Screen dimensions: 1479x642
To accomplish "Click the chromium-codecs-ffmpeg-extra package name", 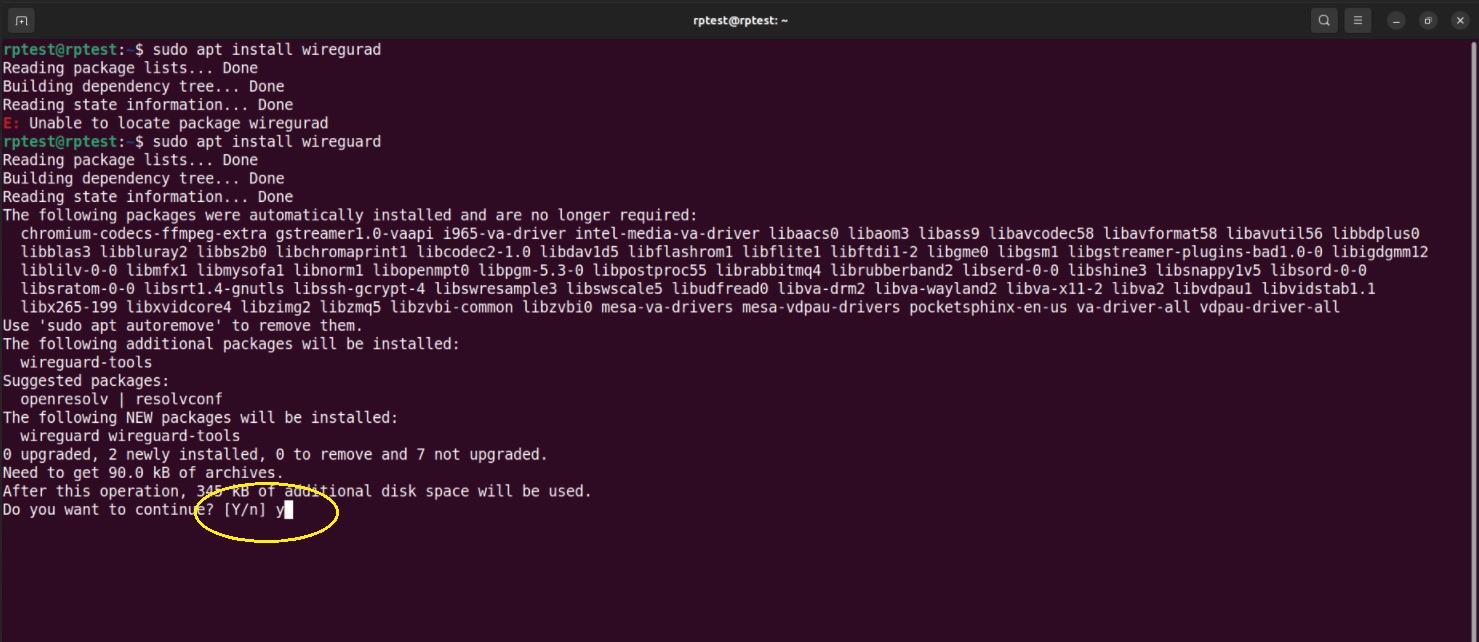I will tap(143, 234).
